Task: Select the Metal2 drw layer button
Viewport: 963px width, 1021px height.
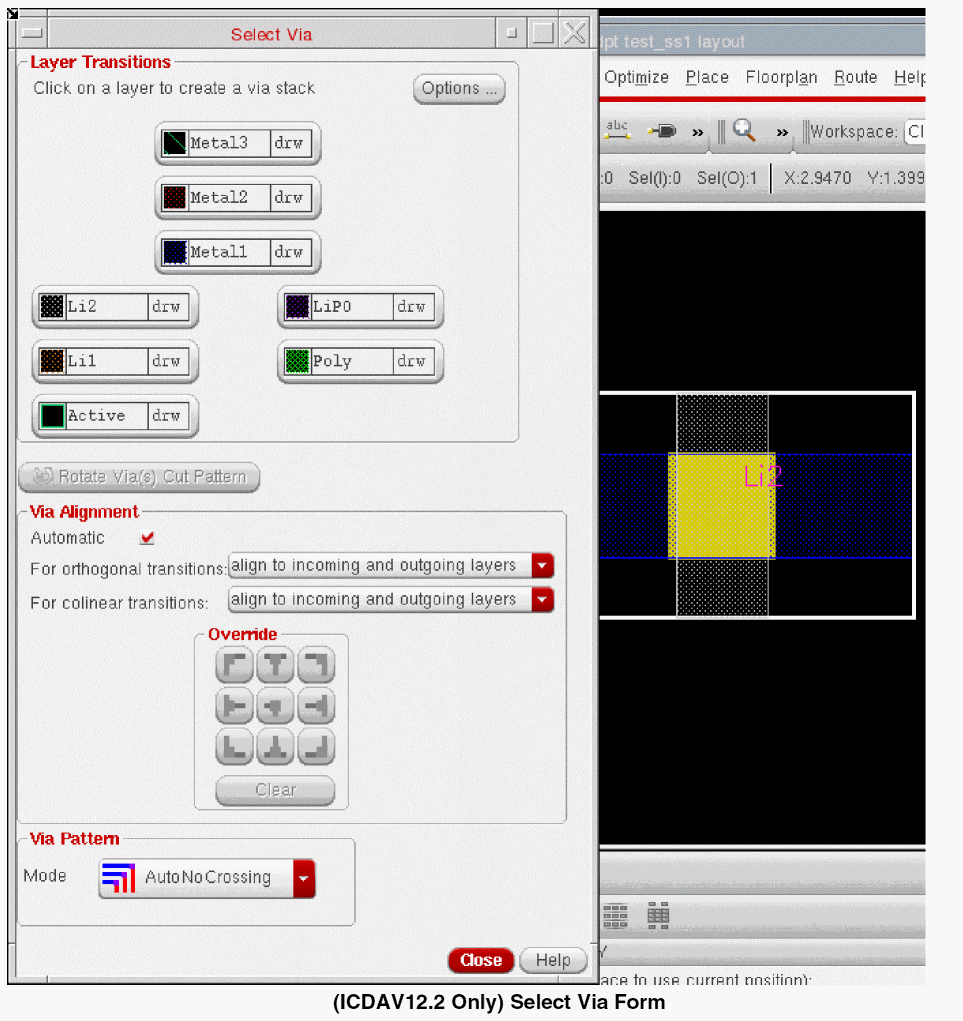Action: [238, 197]
